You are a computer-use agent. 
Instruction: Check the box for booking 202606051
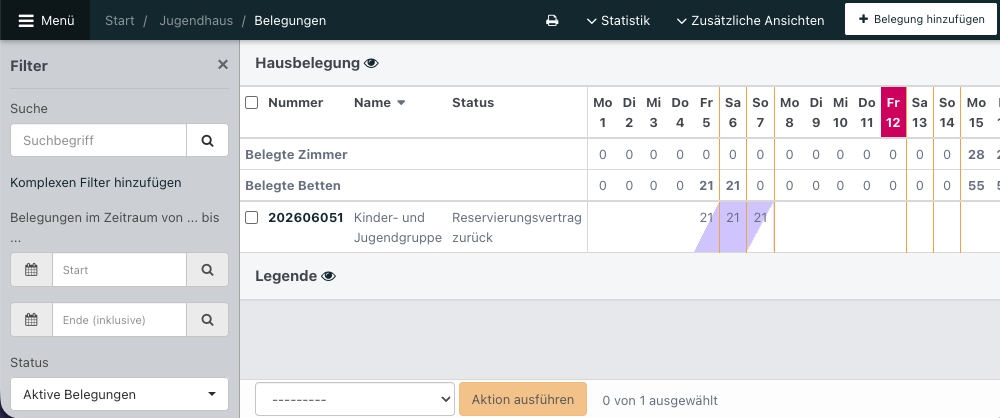coord(252,218)
